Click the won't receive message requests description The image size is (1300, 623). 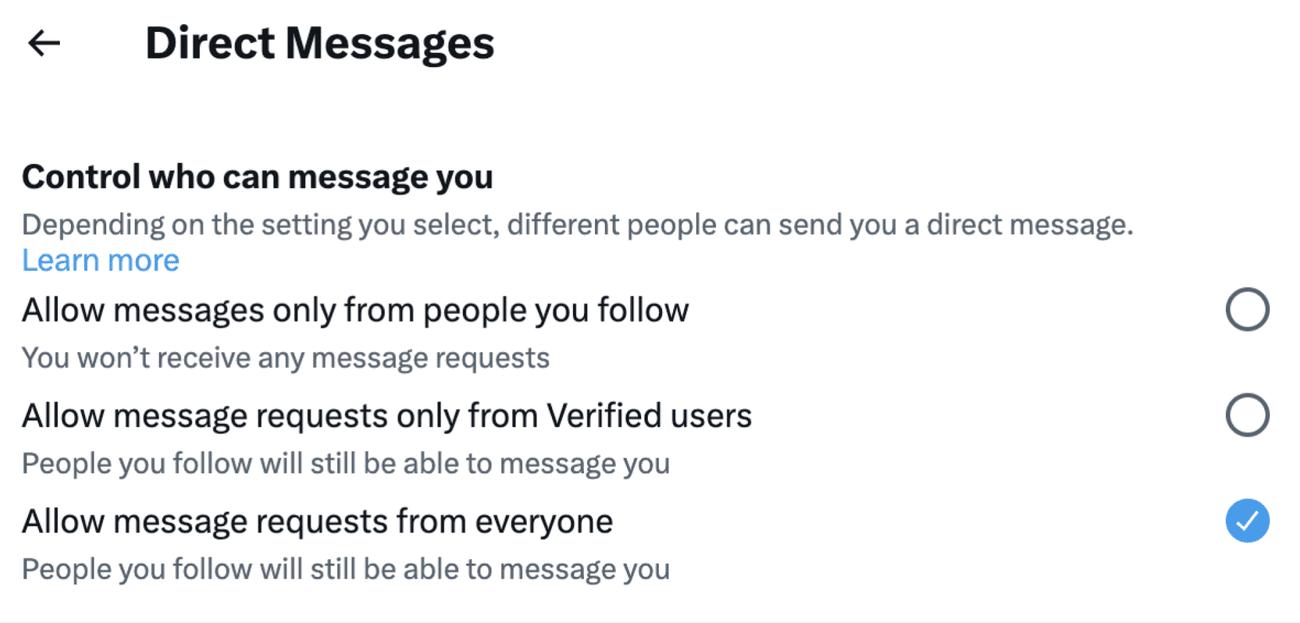(x=285, y=357)
